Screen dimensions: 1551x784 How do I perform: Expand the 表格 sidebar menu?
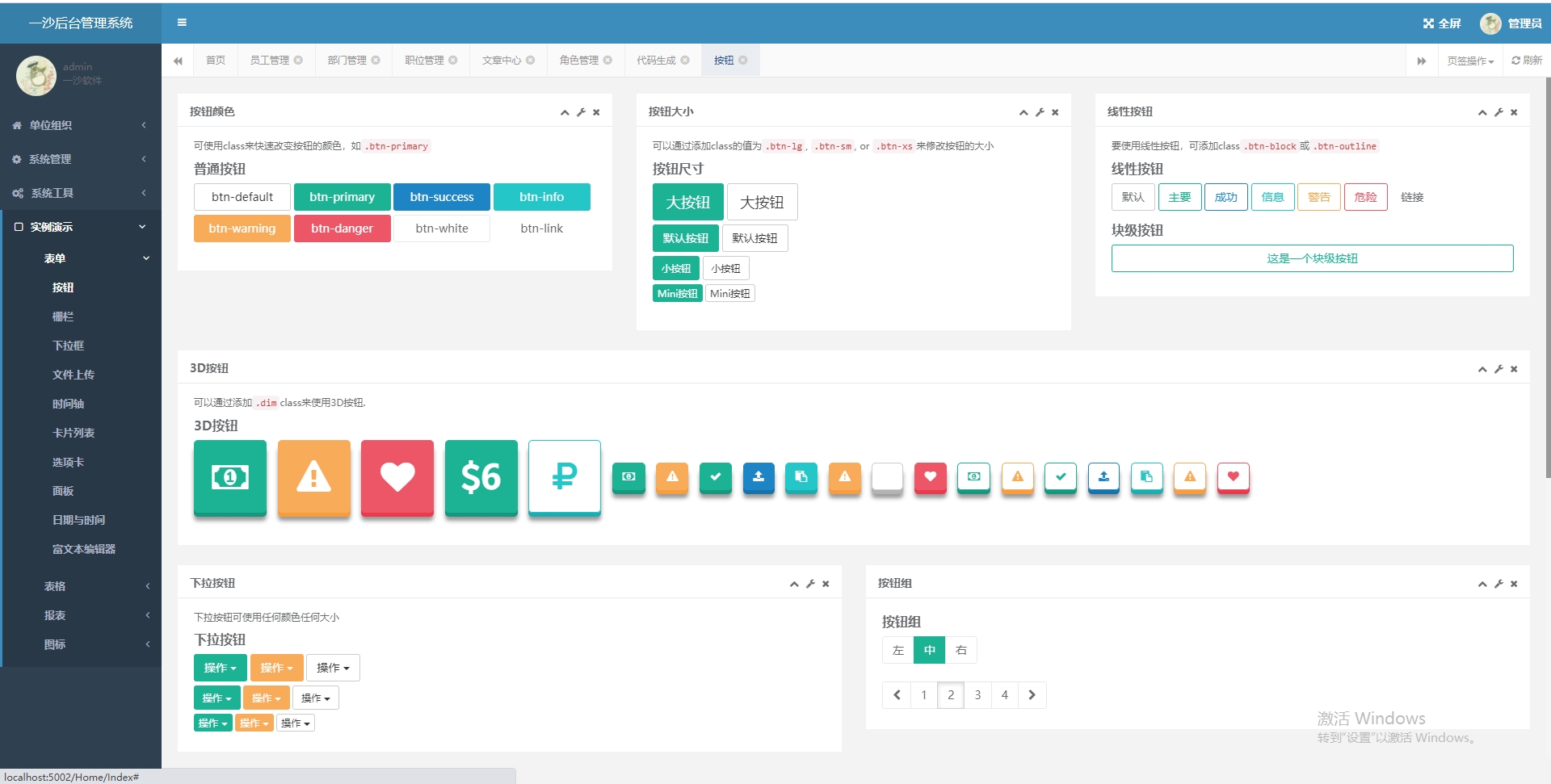[x=54, y=585]
